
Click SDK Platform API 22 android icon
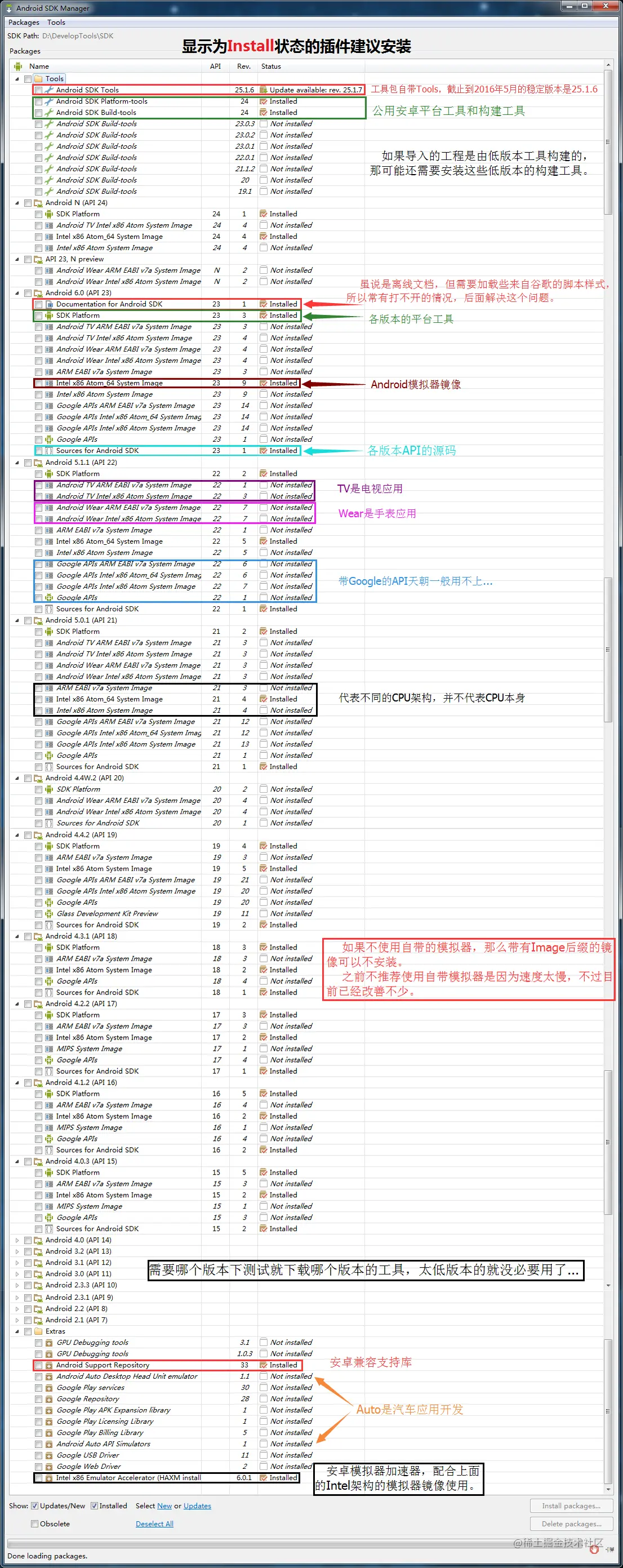(49, 474)
